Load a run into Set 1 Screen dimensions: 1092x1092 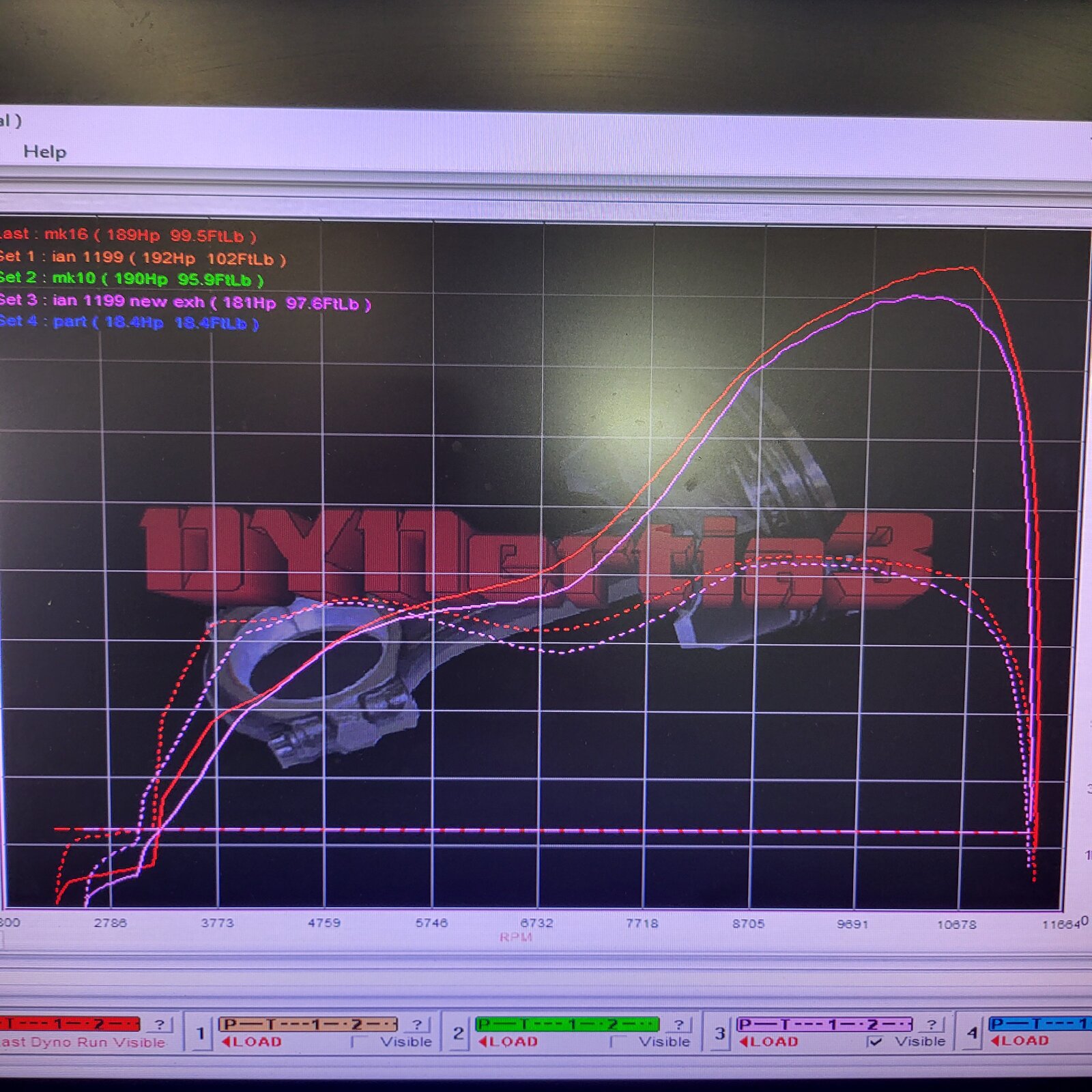252,1042
